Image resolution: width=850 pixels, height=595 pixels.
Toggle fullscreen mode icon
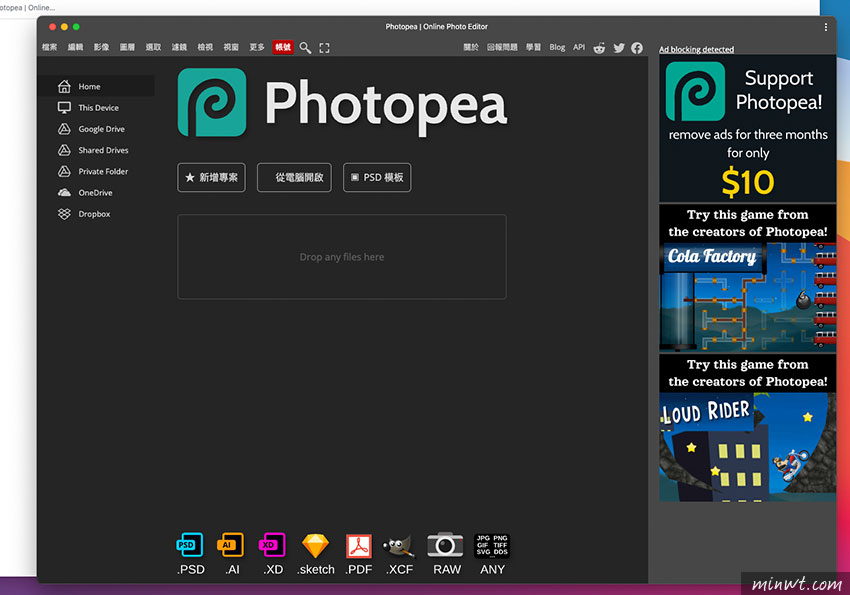click(324, 48)
